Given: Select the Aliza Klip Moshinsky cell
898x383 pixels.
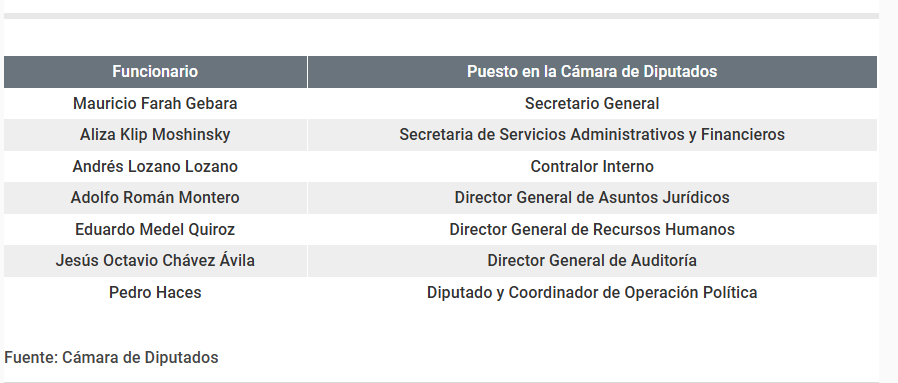Looking at the screenshot, I should [x=155, y=135].
